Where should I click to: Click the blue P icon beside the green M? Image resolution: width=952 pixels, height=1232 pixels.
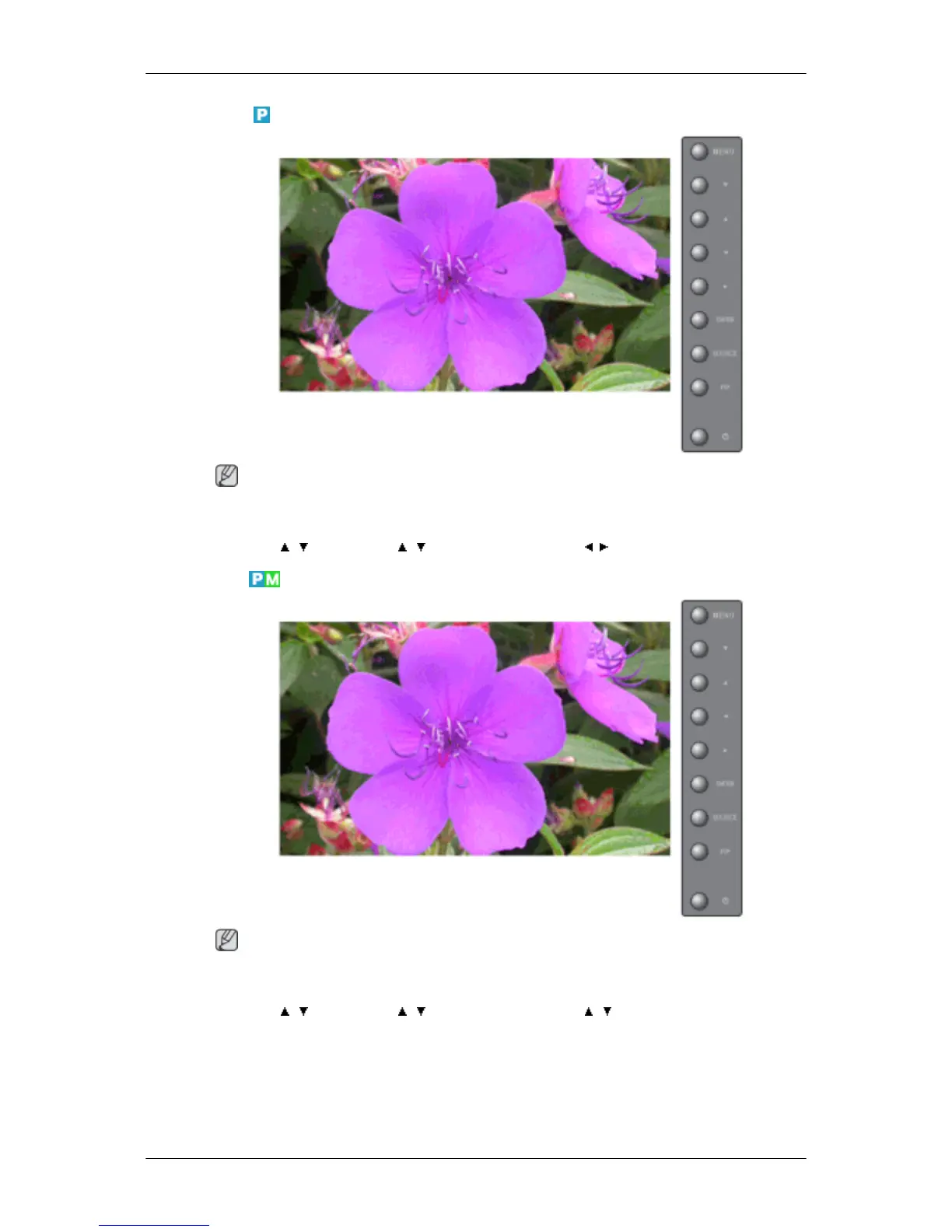257,579
